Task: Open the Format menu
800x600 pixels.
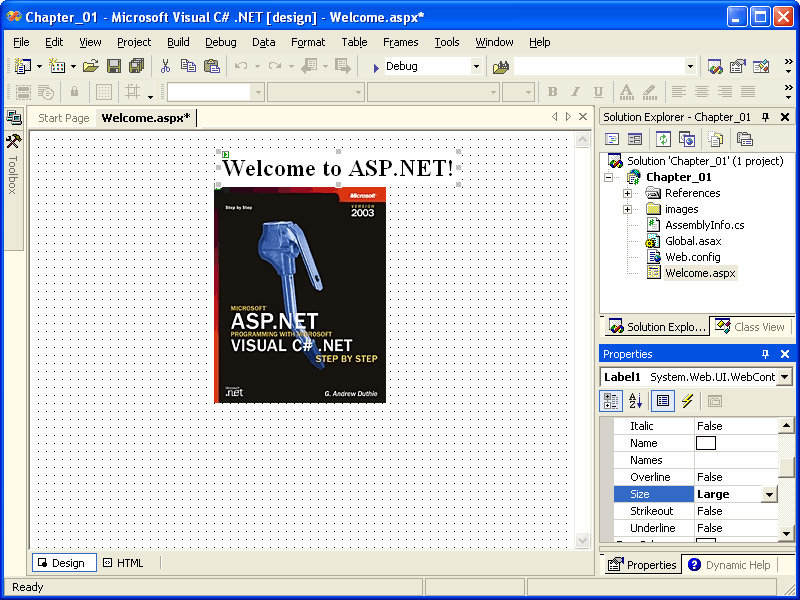Action: tap(308, 42)
